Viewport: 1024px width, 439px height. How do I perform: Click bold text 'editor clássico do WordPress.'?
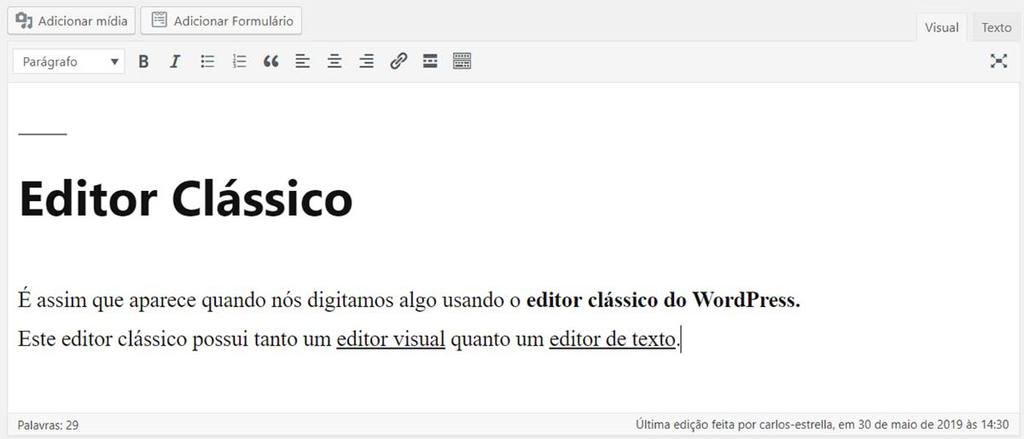(663, 301)
